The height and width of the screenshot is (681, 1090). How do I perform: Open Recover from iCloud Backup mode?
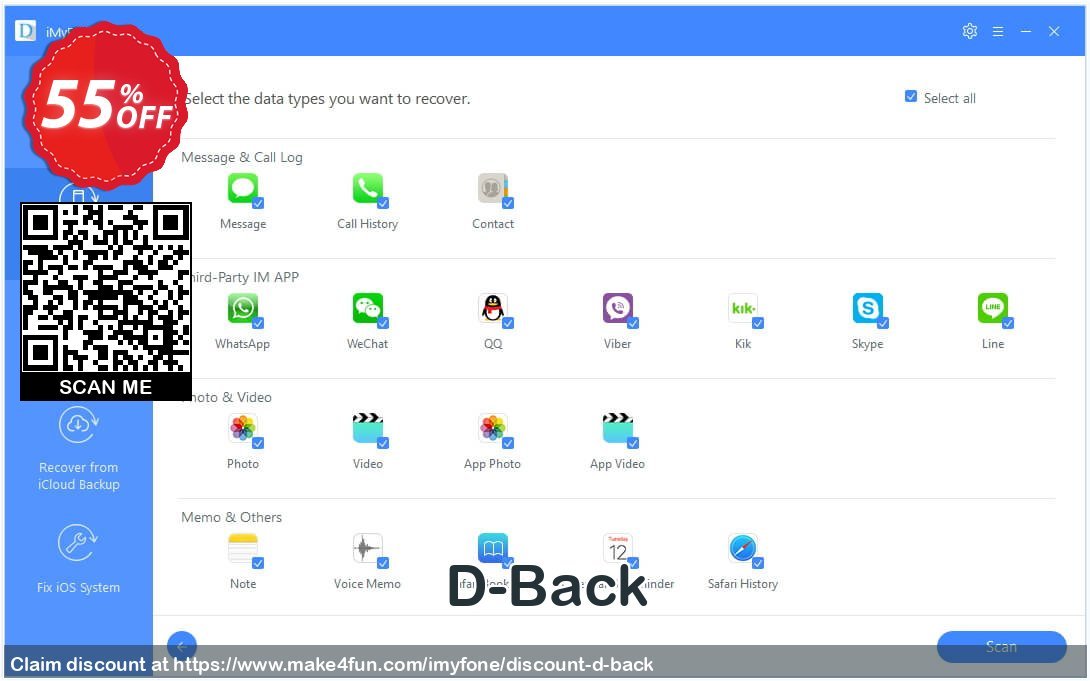[x=79, y=449]
